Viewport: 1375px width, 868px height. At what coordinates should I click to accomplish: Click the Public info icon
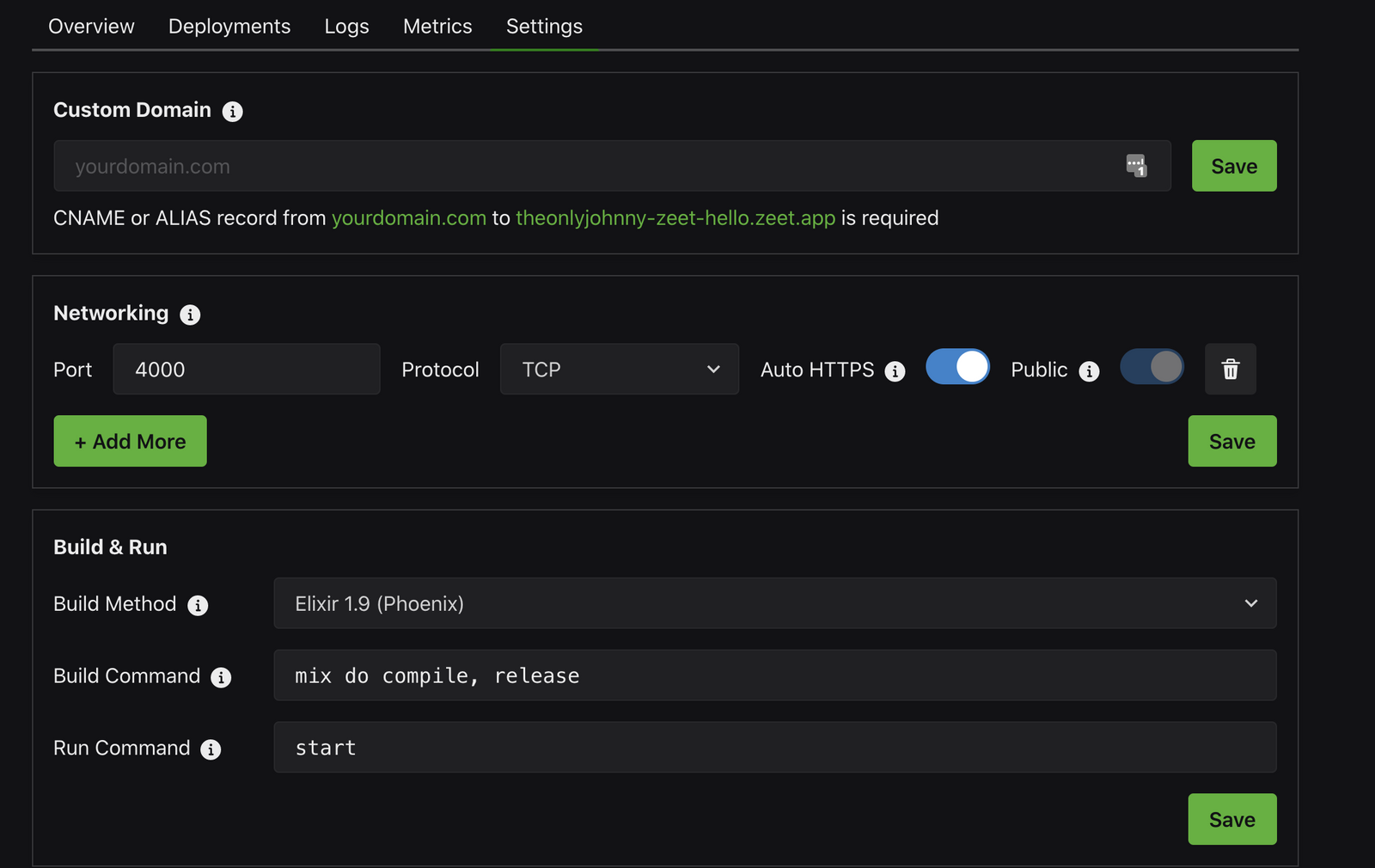click(1089, 371)
